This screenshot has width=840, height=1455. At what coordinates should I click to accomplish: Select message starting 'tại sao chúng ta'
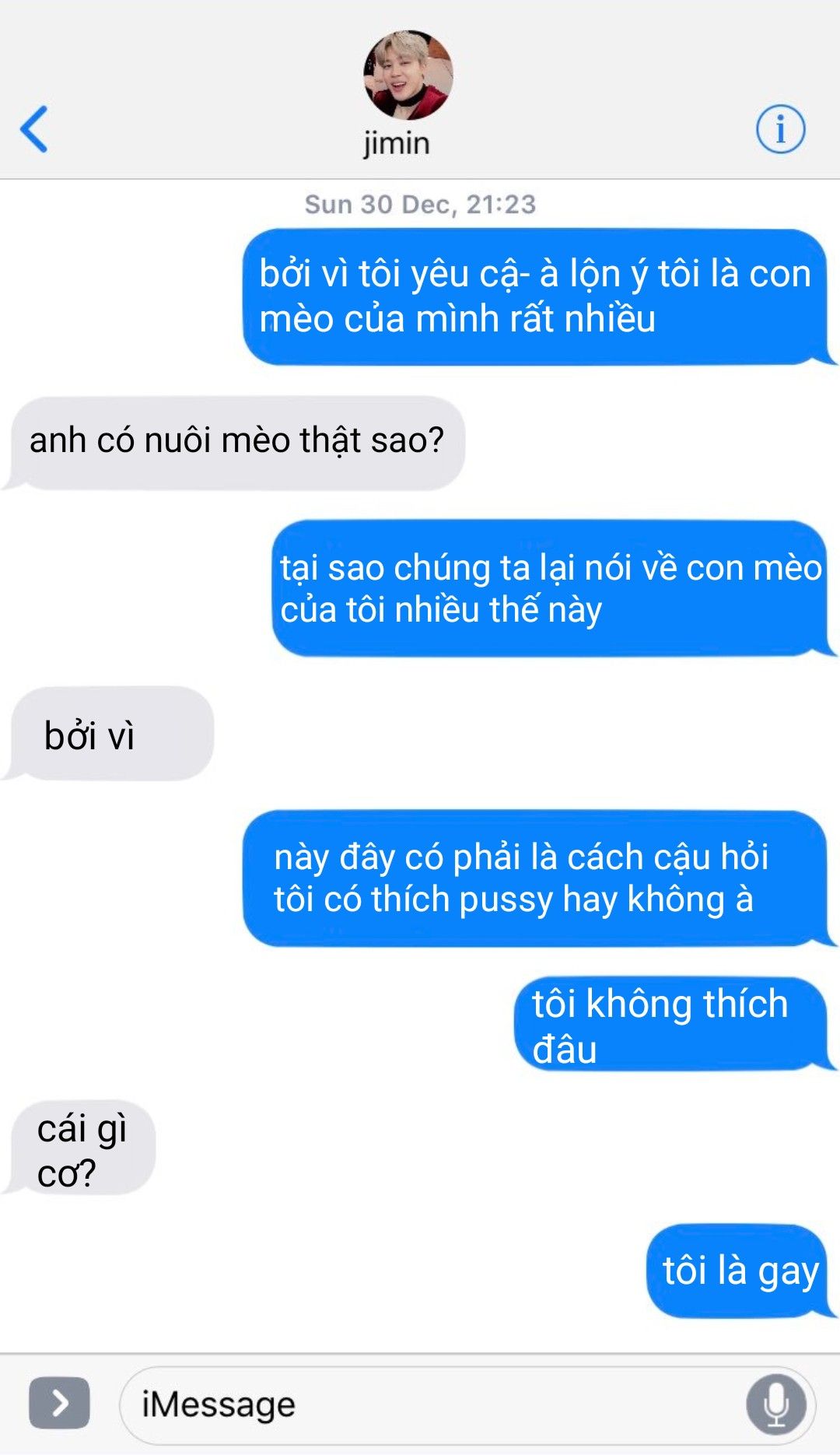(552, 588)
